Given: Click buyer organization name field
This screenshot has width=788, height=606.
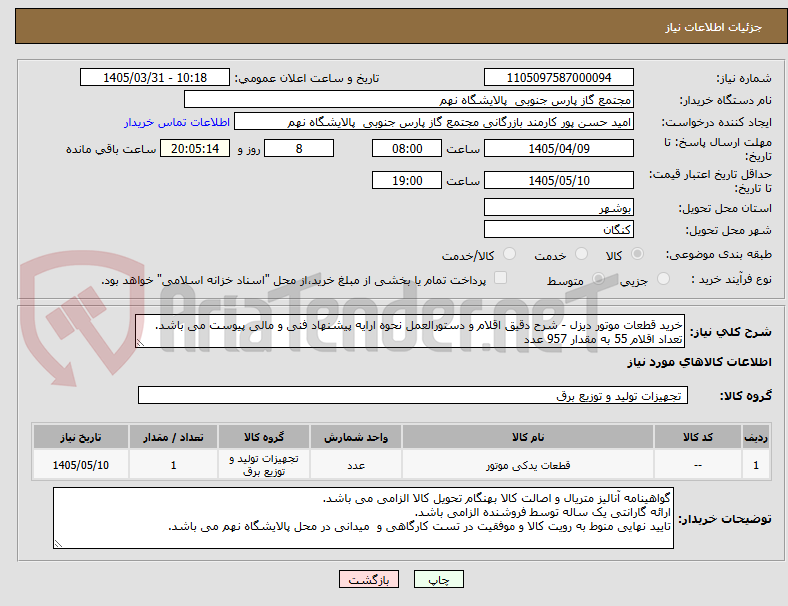Looking at the screenshot, I should 409,99.
